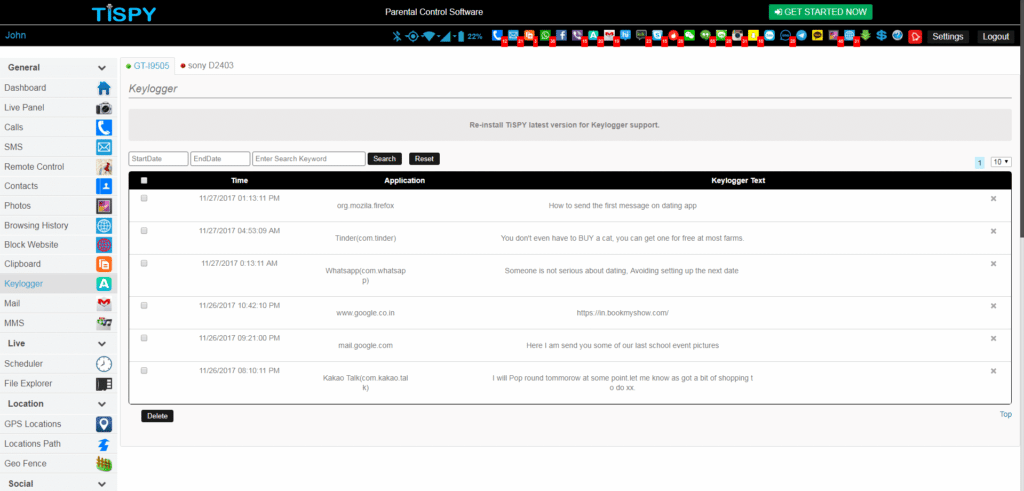Click the blue dollar sign icon in top bar
This screenshot has width=1024, height=491.
tap(882, 35)
